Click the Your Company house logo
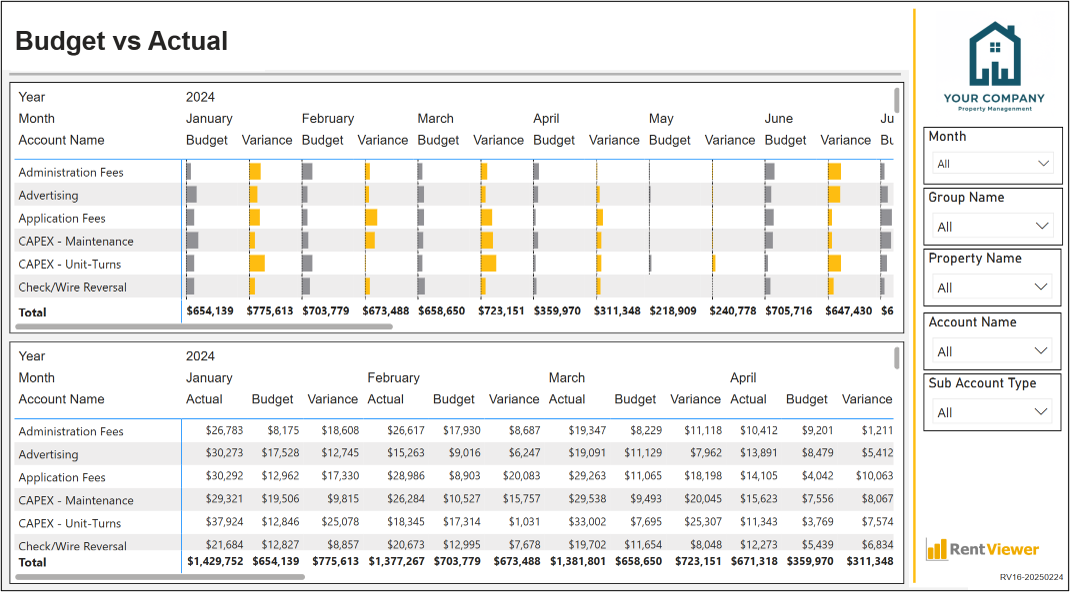The height and width of the screenshot is (592, 1070). (x=994, y=66)
